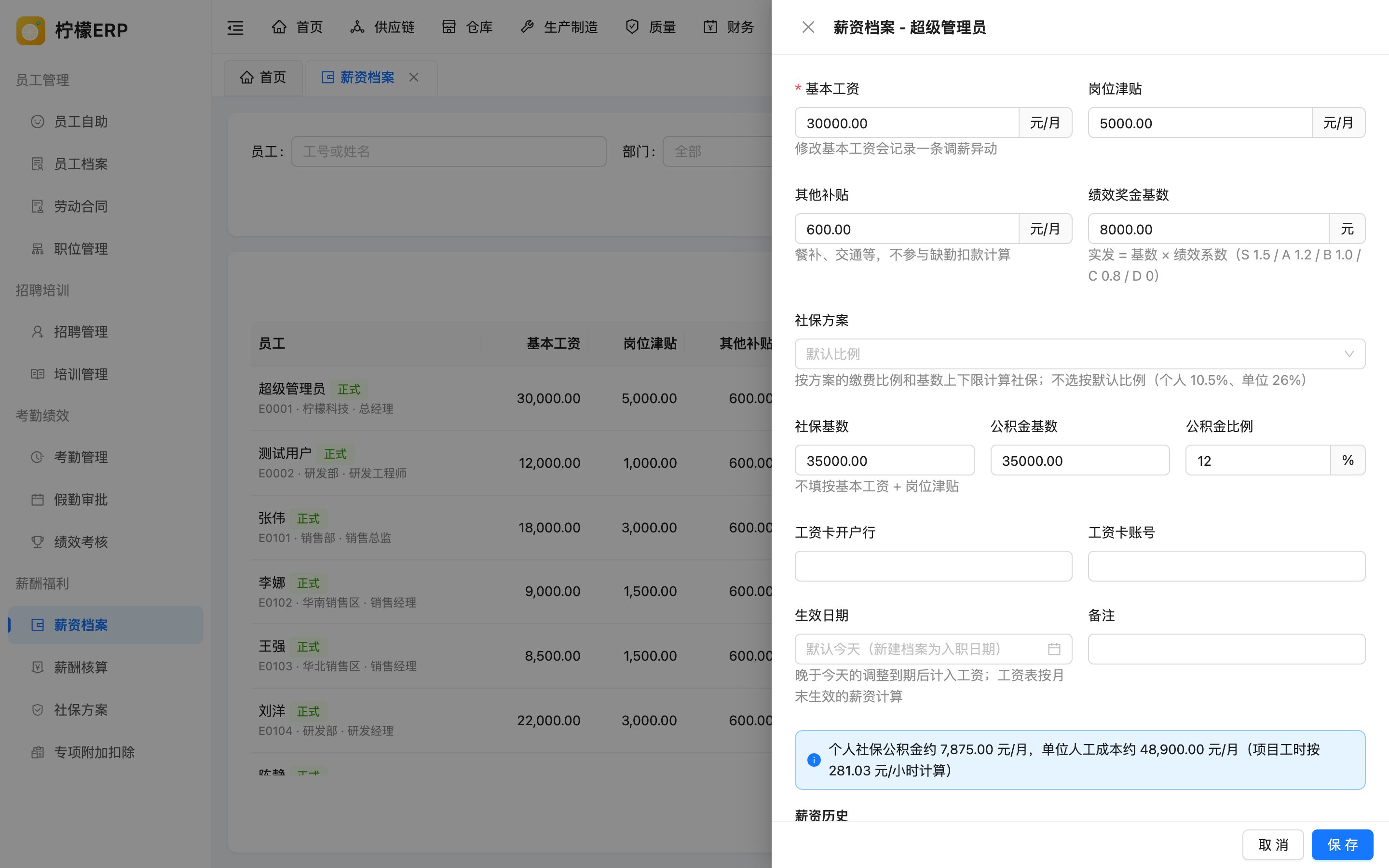Click the 工资卡开户行 input field
Viewport: 1389px width, 868px height.
pyautogui.click(x=933, y=566)
